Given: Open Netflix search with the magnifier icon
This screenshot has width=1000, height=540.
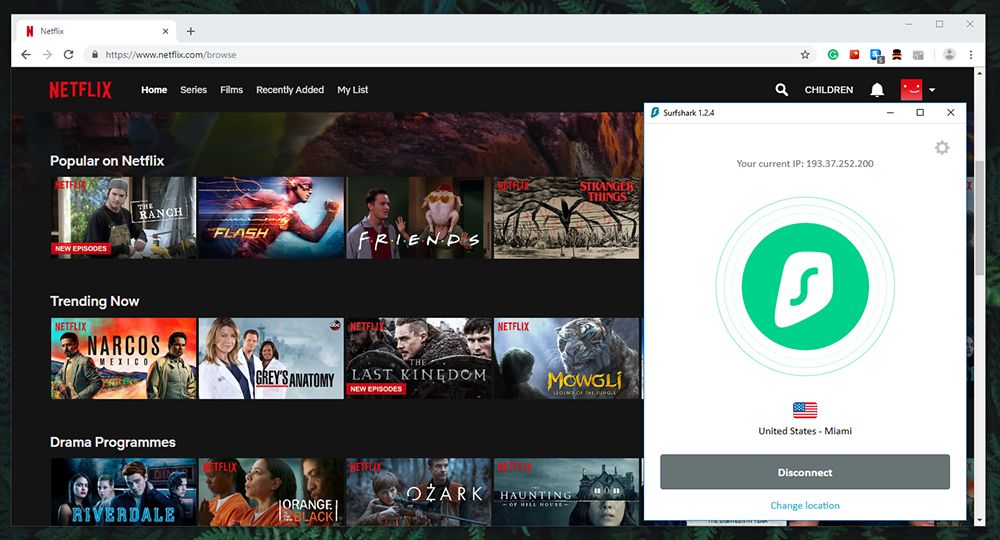Looking at the screenshot, I should pos(781,90).
